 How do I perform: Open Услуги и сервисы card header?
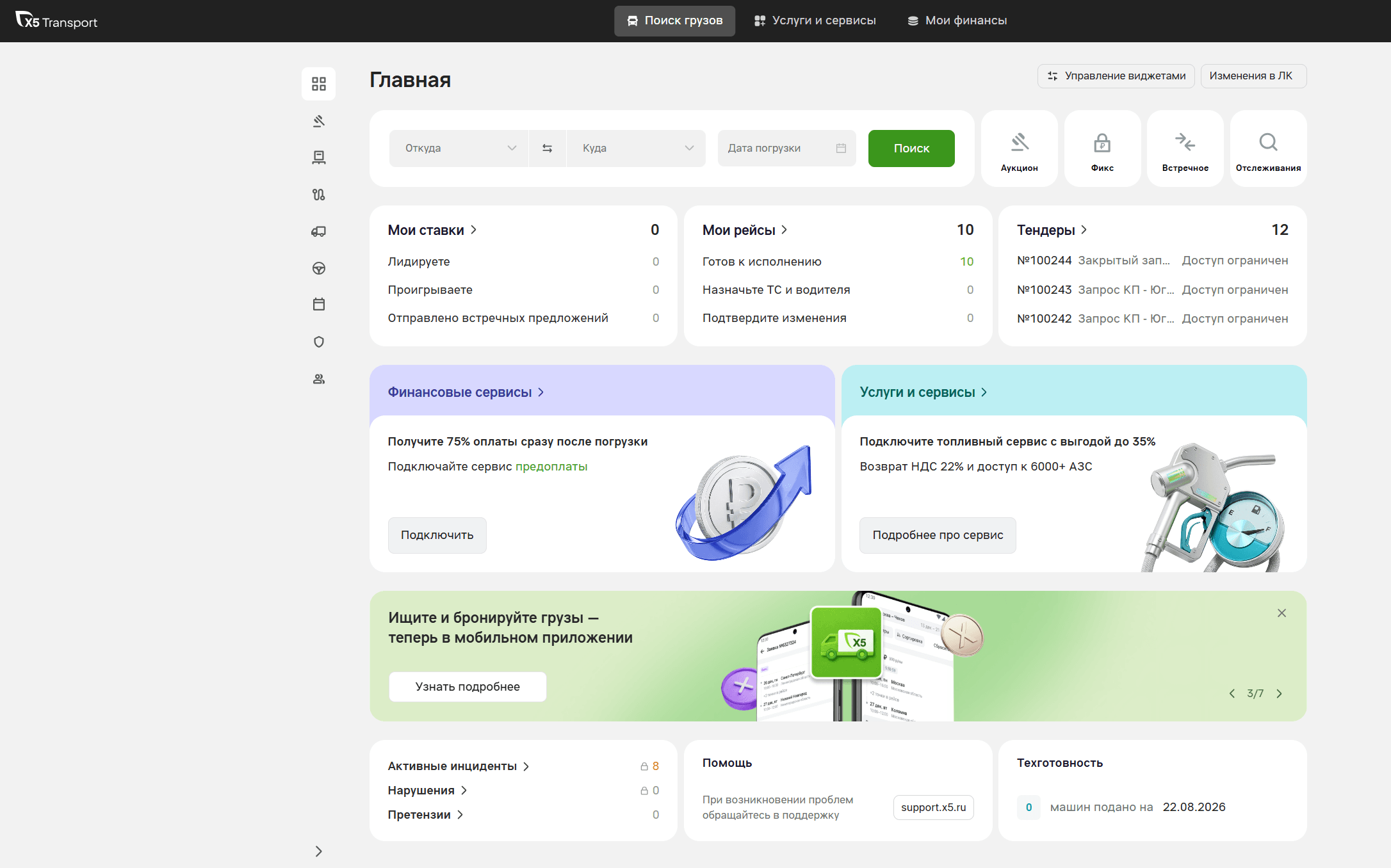pyautogui.click(x=923, y=392)
